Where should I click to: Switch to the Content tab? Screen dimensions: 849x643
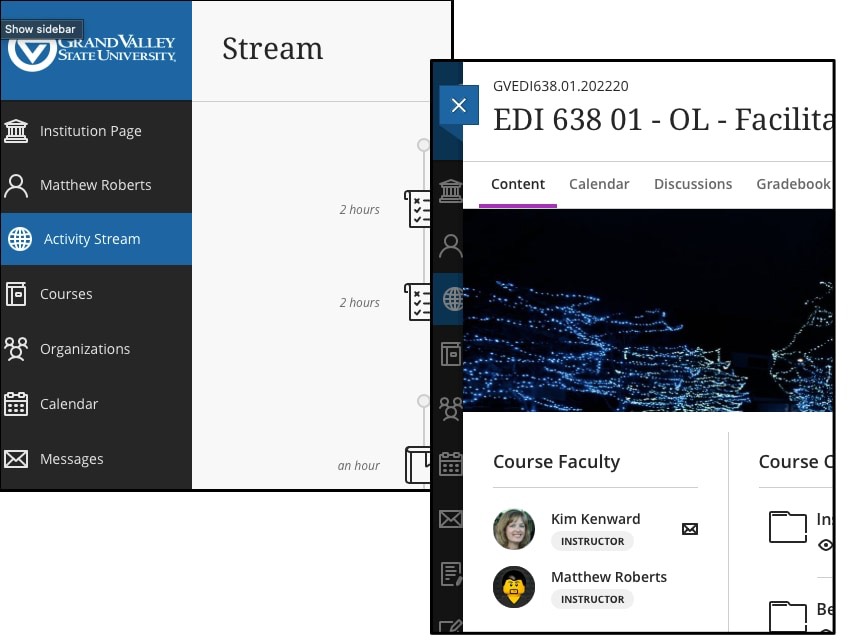point(517,184)
